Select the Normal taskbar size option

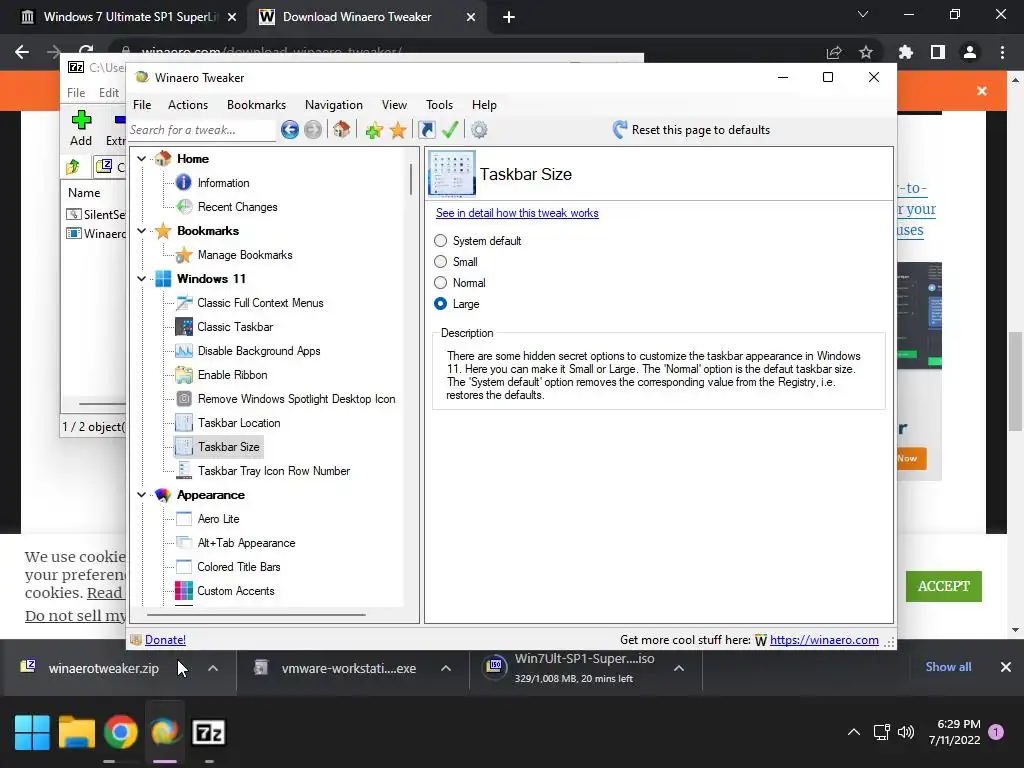click(441, 283)
